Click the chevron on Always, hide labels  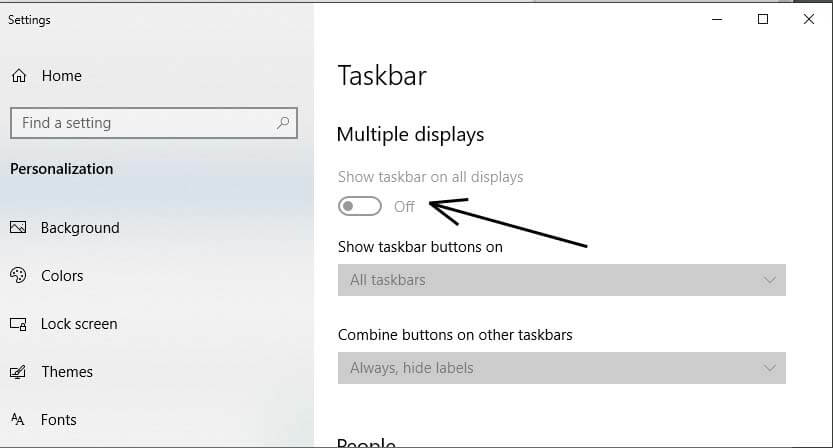coord(769,368)
